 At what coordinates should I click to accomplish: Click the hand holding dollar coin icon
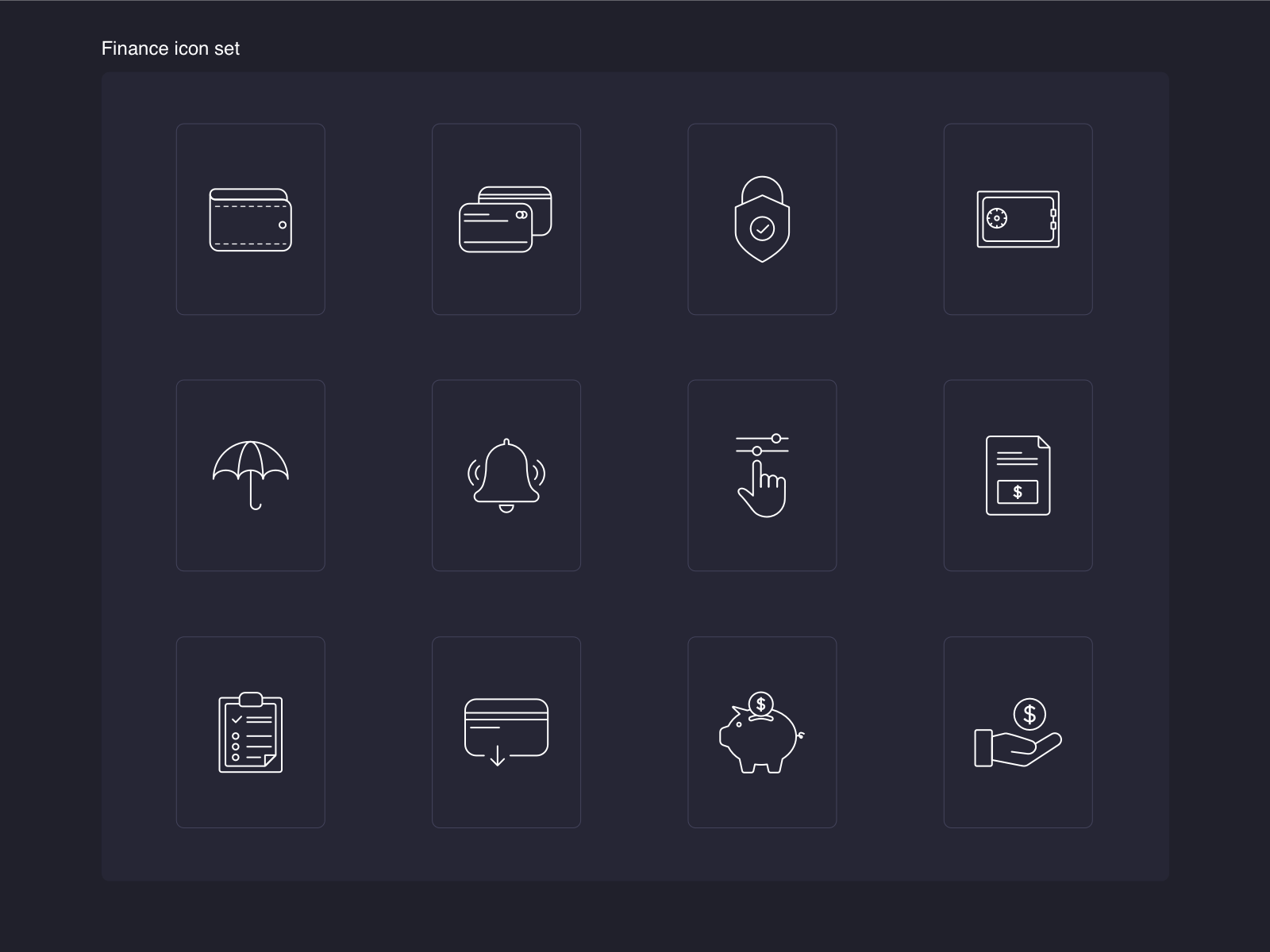1018,733
